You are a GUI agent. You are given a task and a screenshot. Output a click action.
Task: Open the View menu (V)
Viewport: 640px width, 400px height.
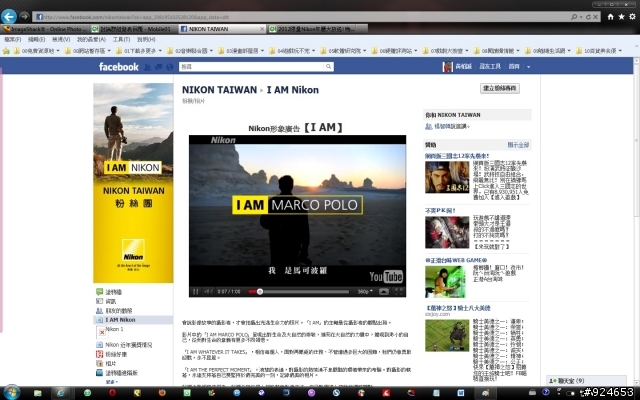click(61, 40)
